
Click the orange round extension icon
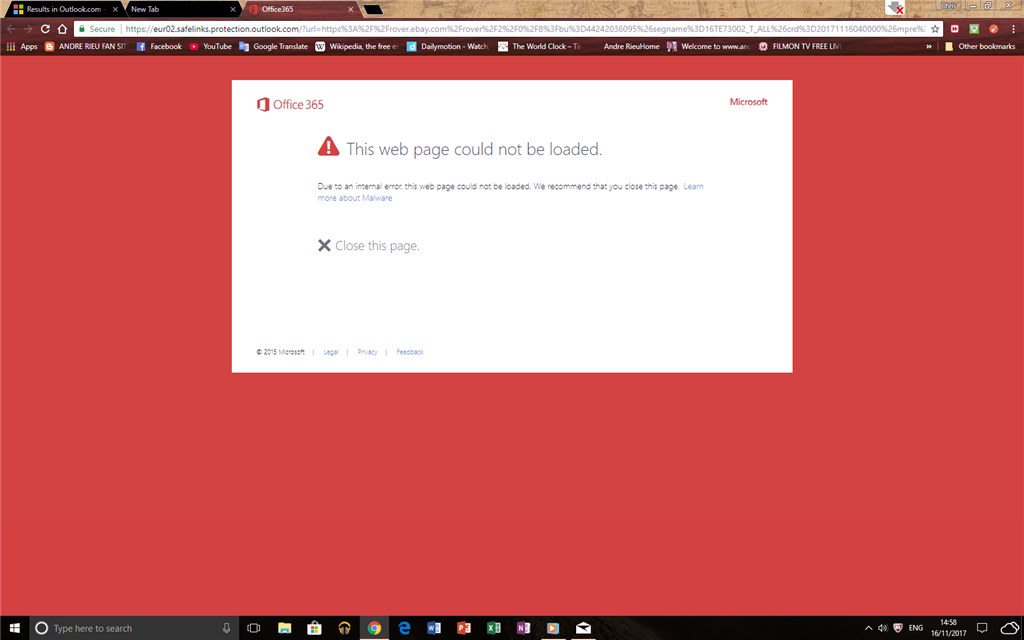pyautogui.click(x=993, y=29)
